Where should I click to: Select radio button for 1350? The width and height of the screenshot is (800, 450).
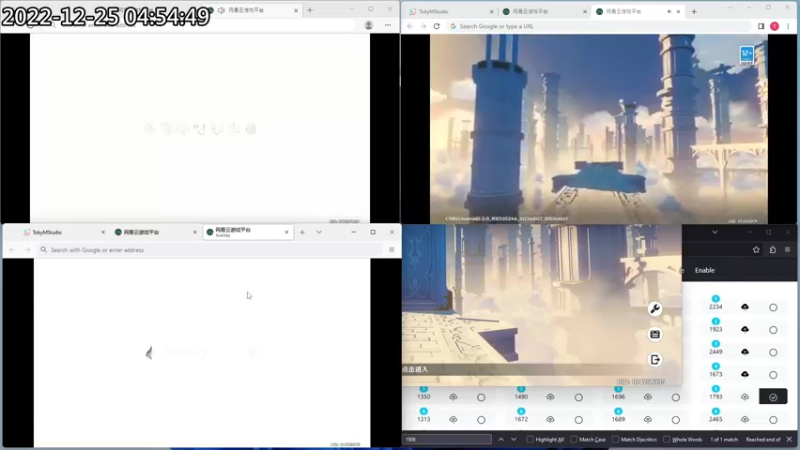click(481, 397)
